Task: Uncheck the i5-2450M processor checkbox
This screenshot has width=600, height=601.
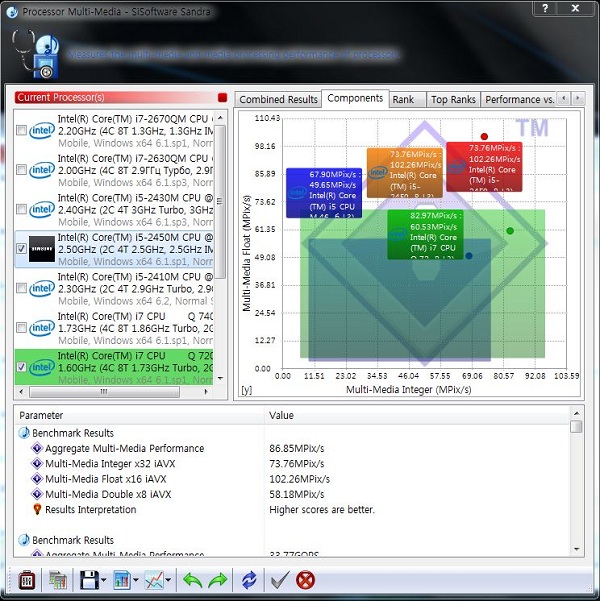Action: [x=21, y=248]
